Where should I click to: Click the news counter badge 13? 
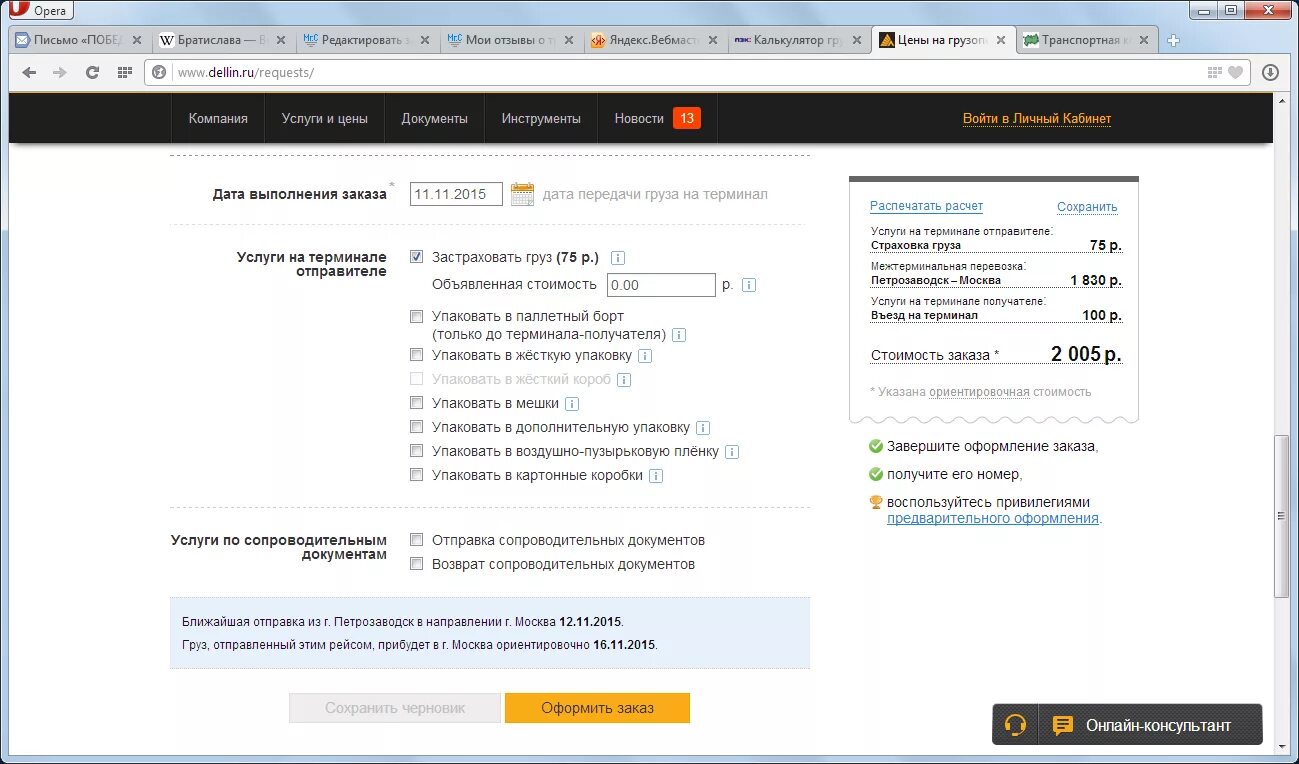point(687,118)
